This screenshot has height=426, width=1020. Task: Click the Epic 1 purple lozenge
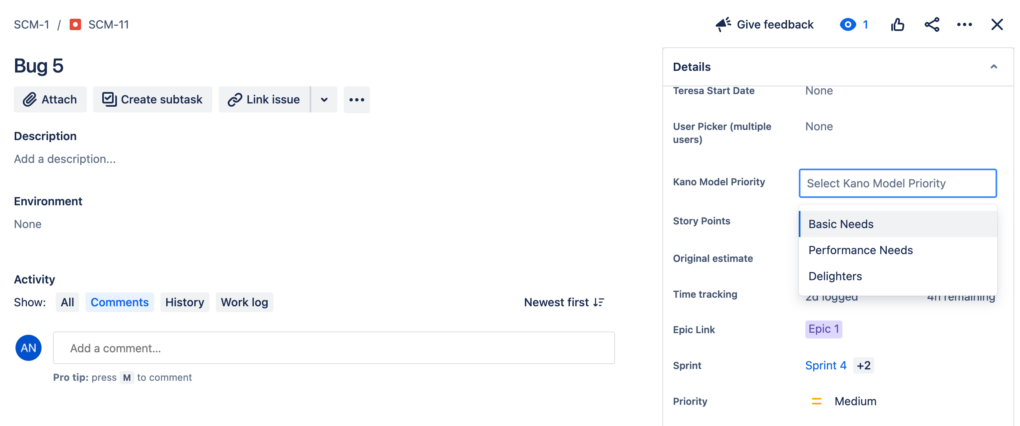(x=824, y=329)
